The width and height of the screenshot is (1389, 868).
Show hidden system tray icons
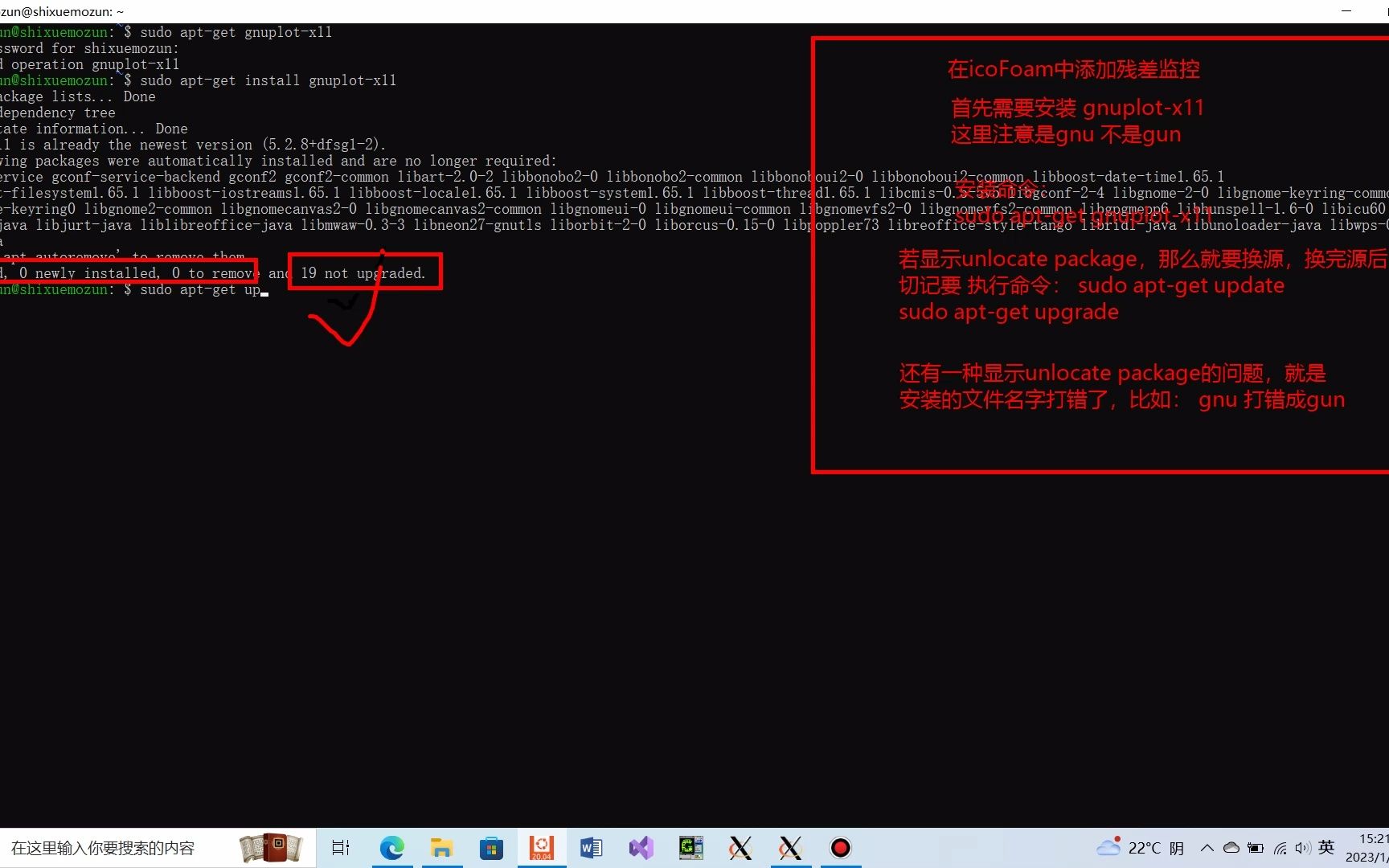[1207, 848]
